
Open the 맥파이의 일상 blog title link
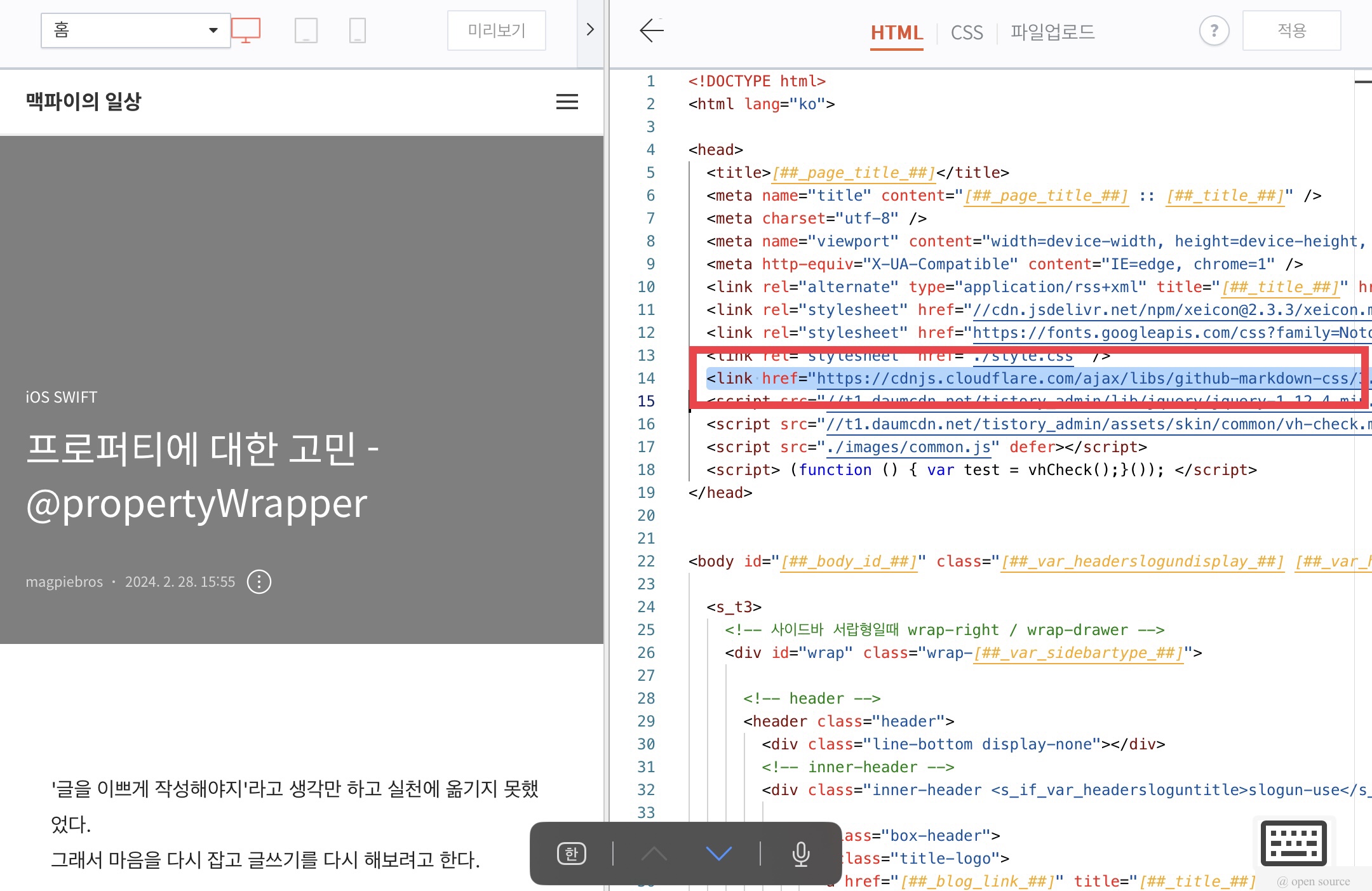pyautogui.click(x=83, y=101)
